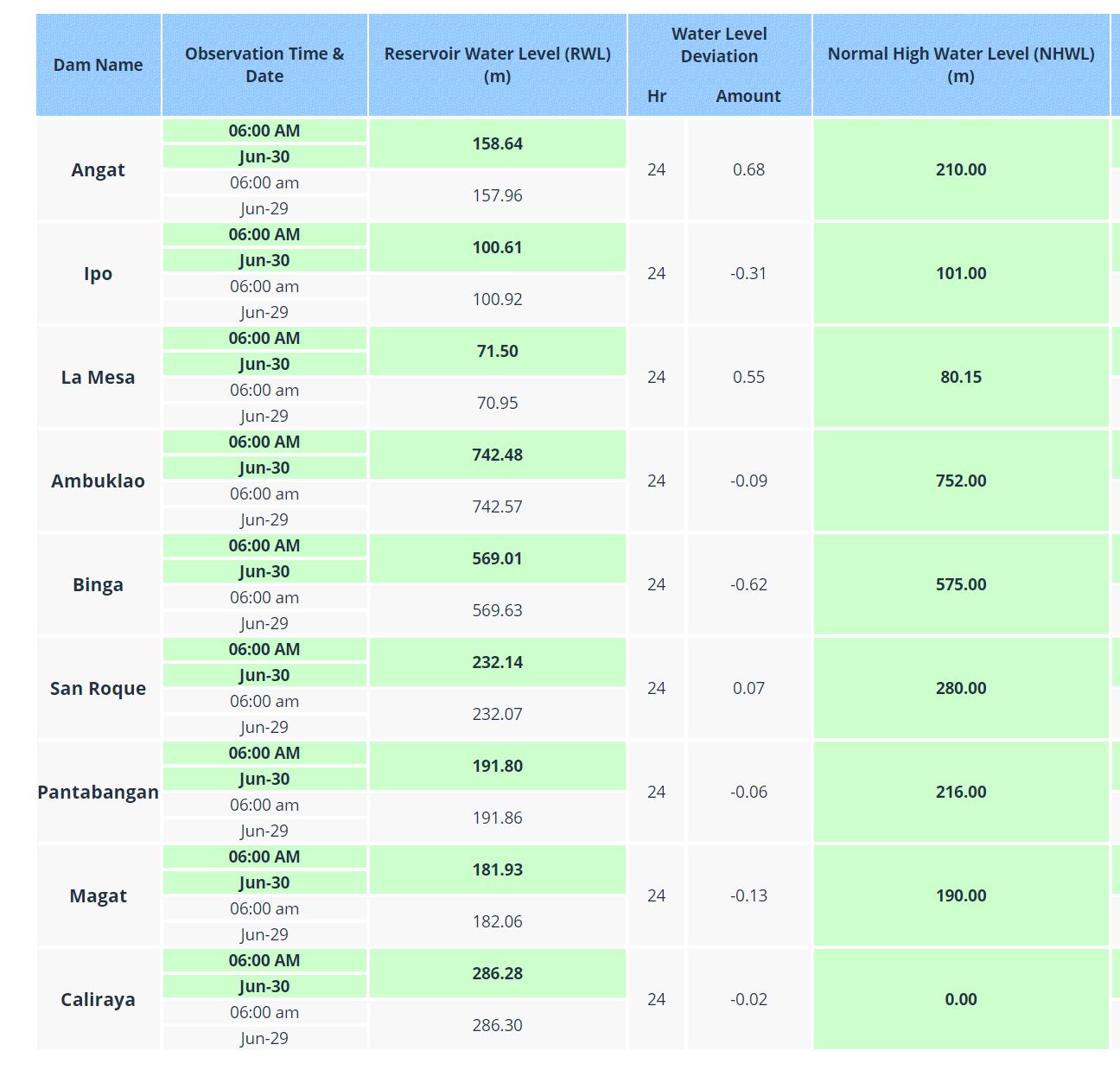
Task: Click the Water Level Deviation header
Action: click(x=719, y=45)
